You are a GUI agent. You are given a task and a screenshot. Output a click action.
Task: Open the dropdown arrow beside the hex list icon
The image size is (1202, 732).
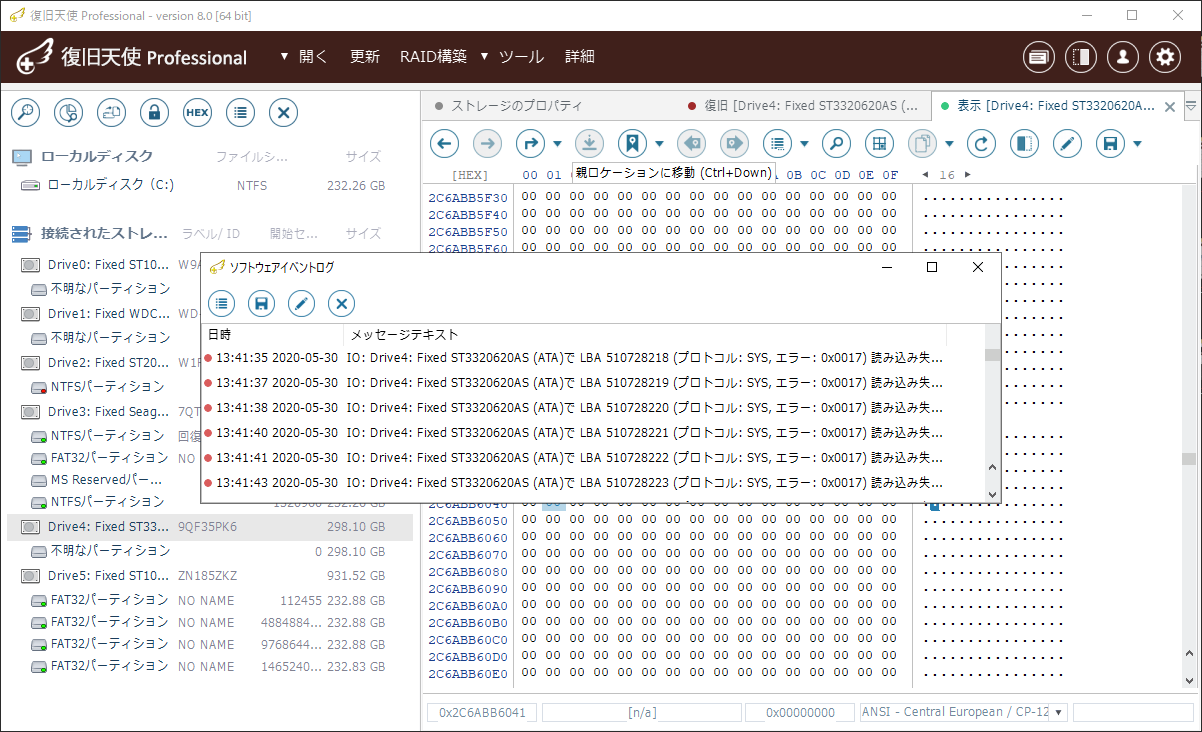[805, 144]
